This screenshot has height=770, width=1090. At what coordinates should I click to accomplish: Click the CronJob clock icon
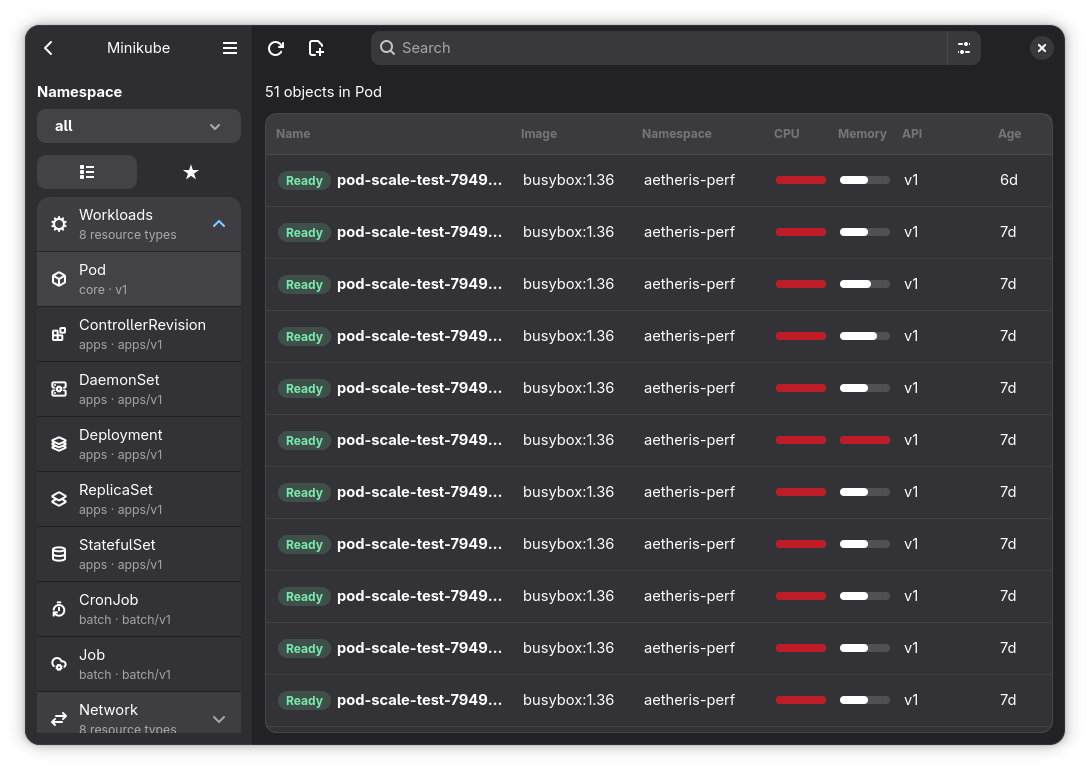click(59, 609)
